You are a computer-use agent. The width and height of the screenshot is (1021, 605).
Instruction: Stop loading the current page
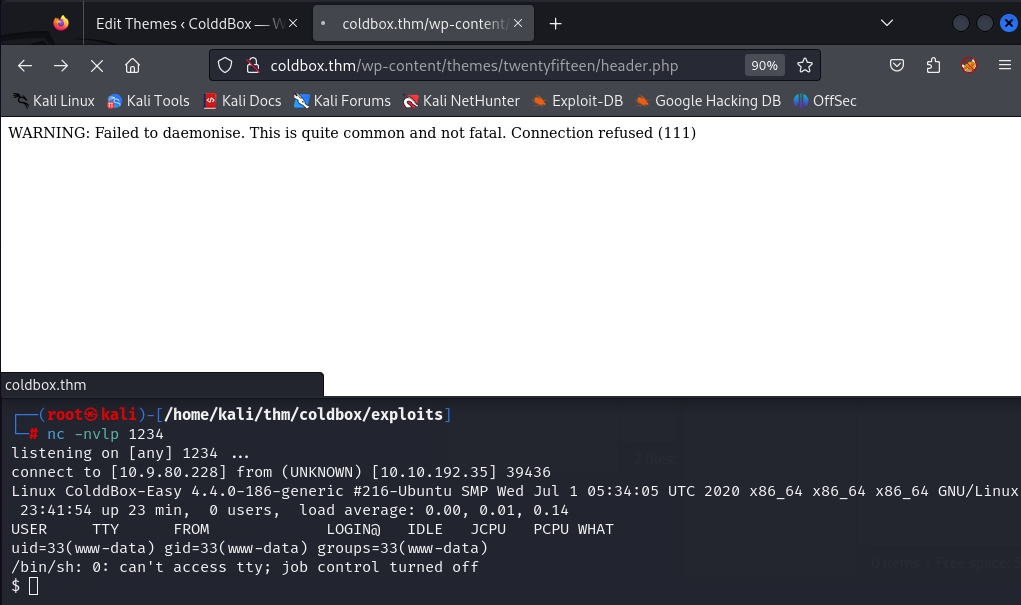coord(97,66)
